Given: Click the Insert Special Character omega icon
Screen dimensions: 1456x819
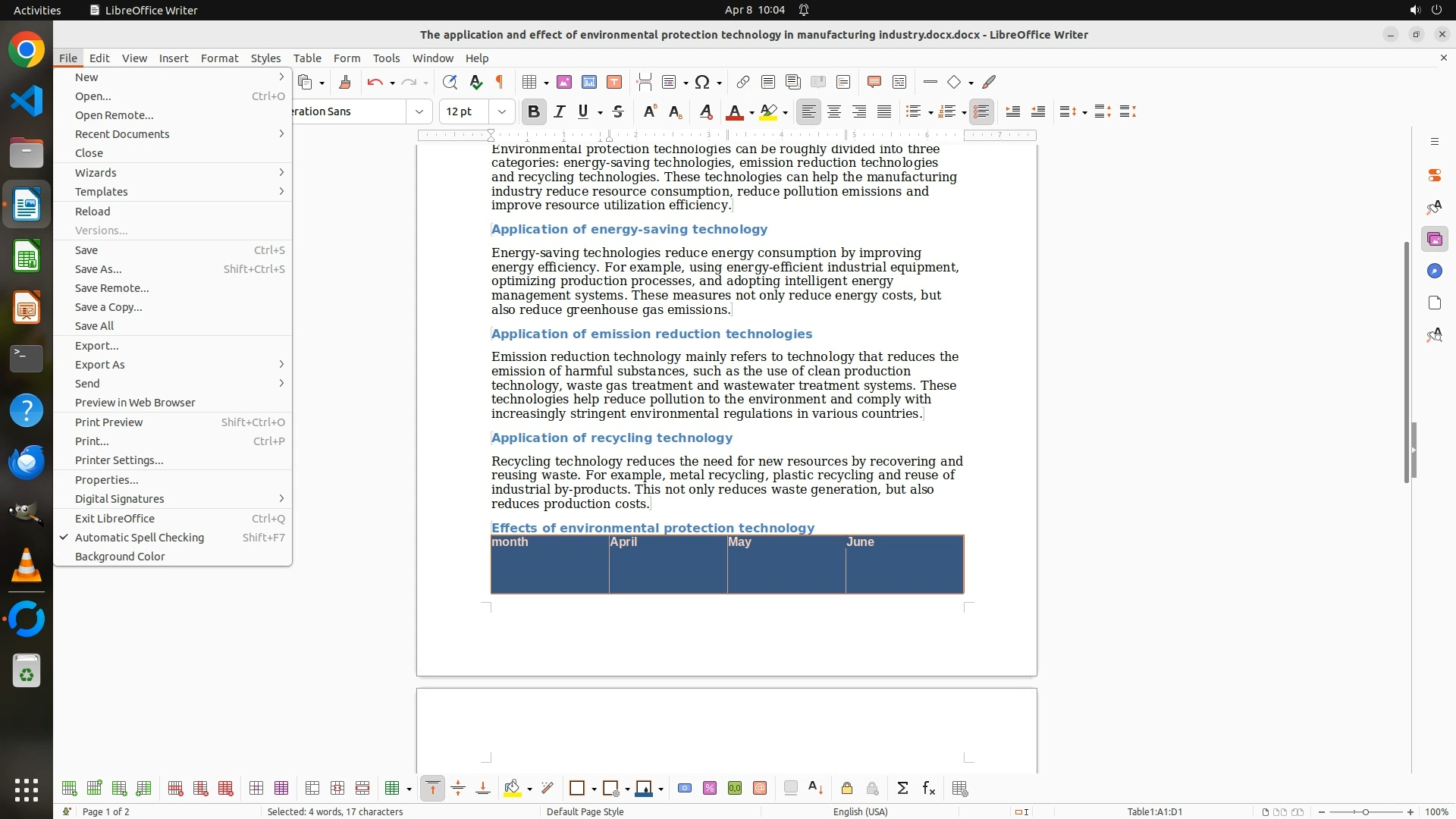Looking at the screenshot, I should pyautogui.click(x=701, y=82).
